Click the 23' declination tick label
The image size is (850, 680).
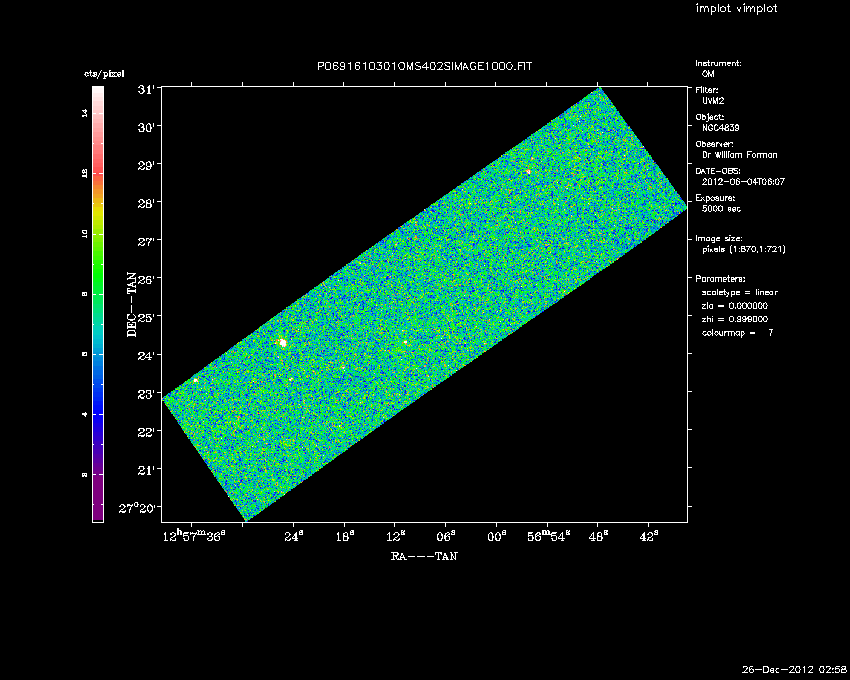pyautogui.click(x=147, y=394)
